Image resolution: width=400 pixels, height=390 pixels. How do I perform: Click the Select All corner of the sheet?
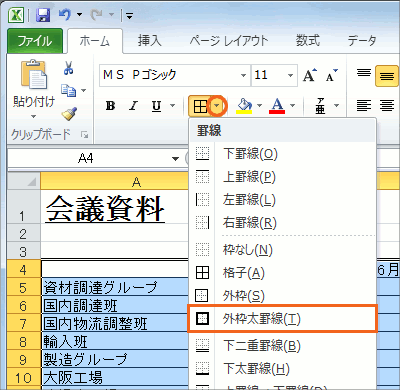pyautogui.click(x=24, y=181)
